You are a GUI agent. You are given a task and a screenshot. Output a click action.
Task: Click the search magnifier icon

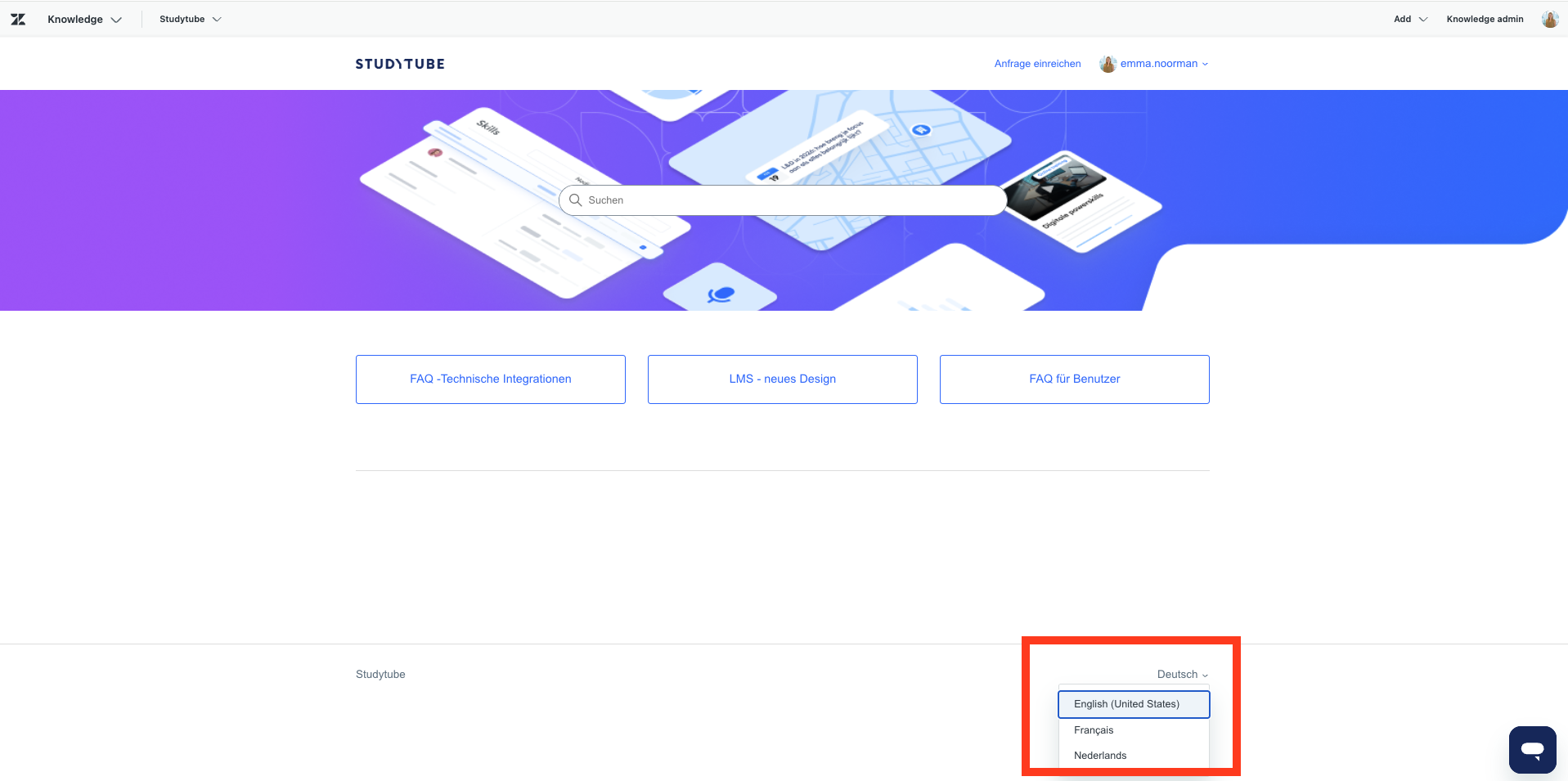[x=575, y=200]
